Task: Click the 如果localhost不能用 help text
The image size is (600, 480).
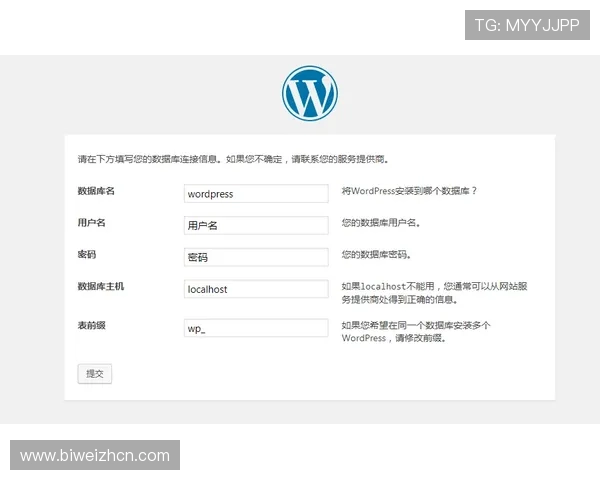Action: [434, 292]
